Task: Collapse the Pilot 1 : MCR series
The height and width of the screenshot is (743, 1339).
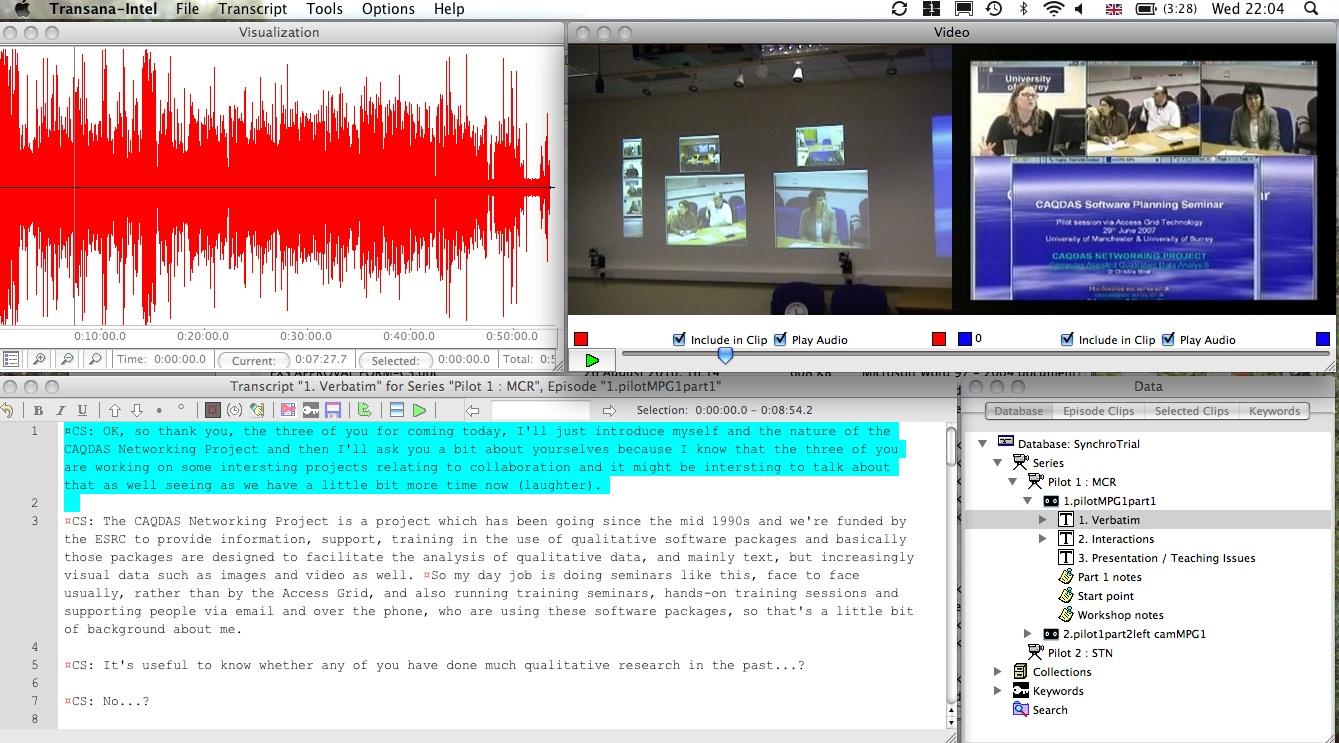Action: coord(1013,482)
